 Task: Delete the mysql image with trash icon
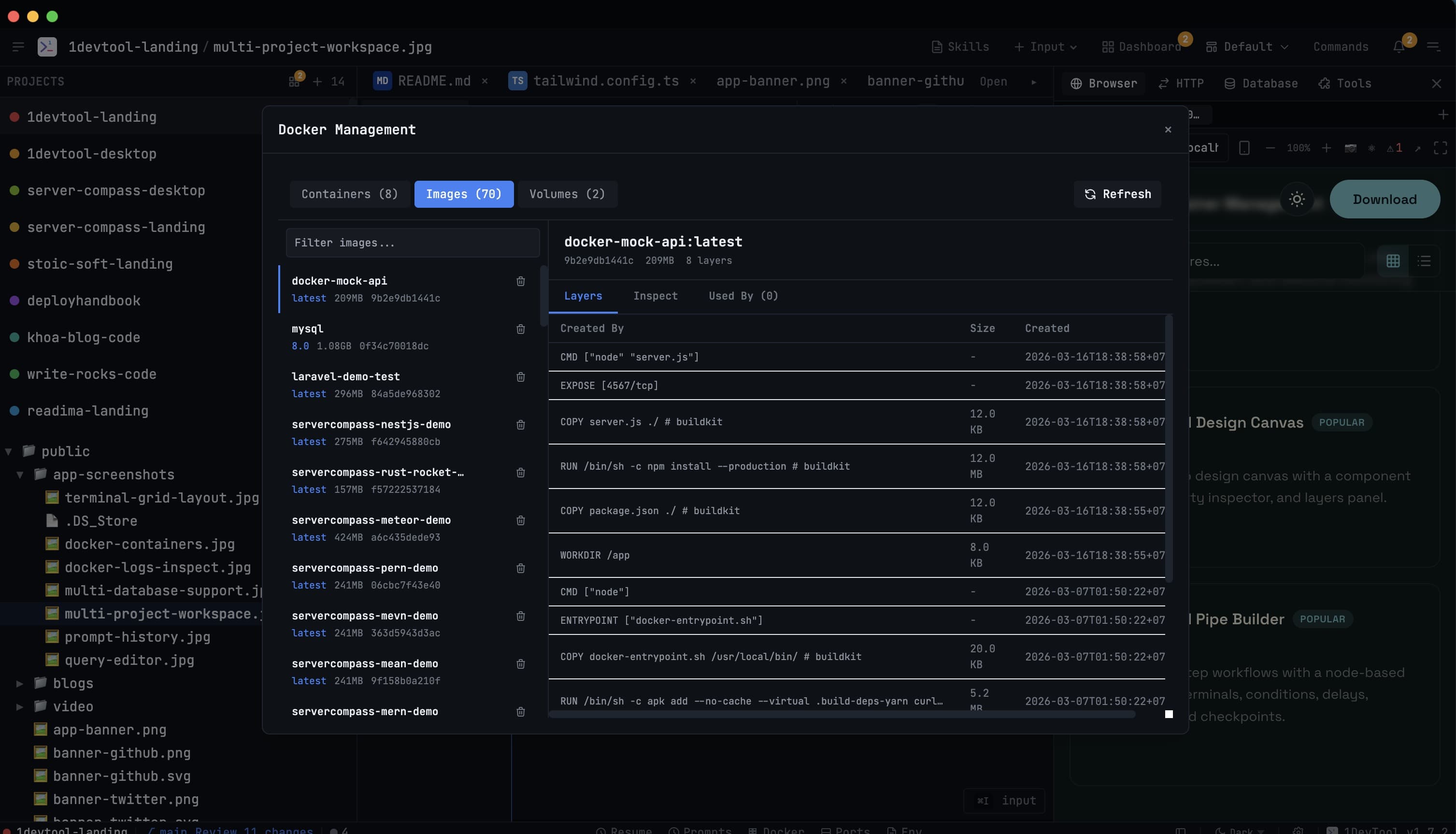point(520,330)
